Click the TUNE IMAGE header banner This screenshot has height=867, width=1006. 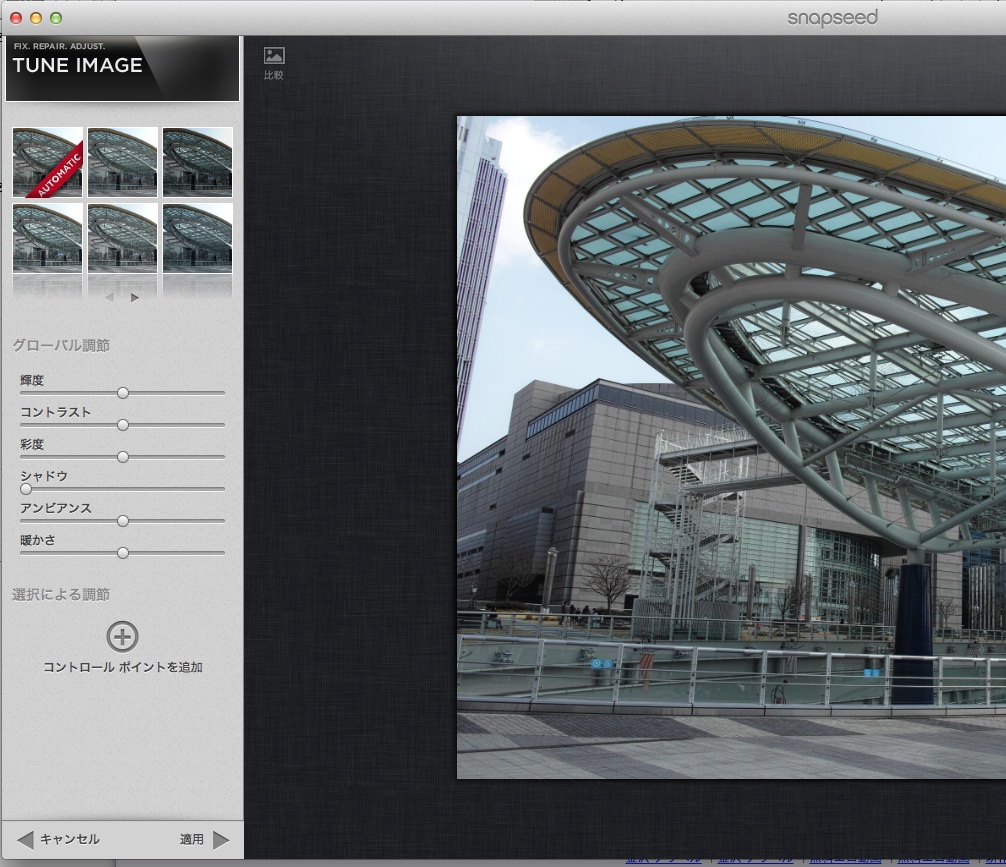(x=122, y=69)
